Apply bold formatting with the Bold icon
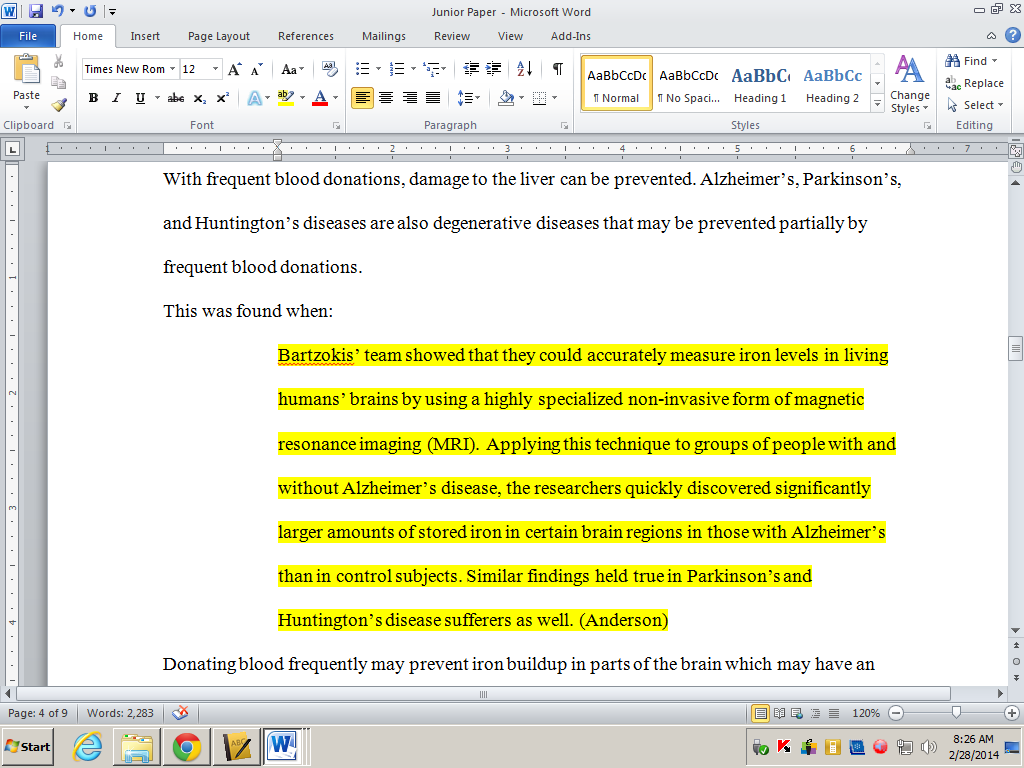 click(x=93, y=98)
